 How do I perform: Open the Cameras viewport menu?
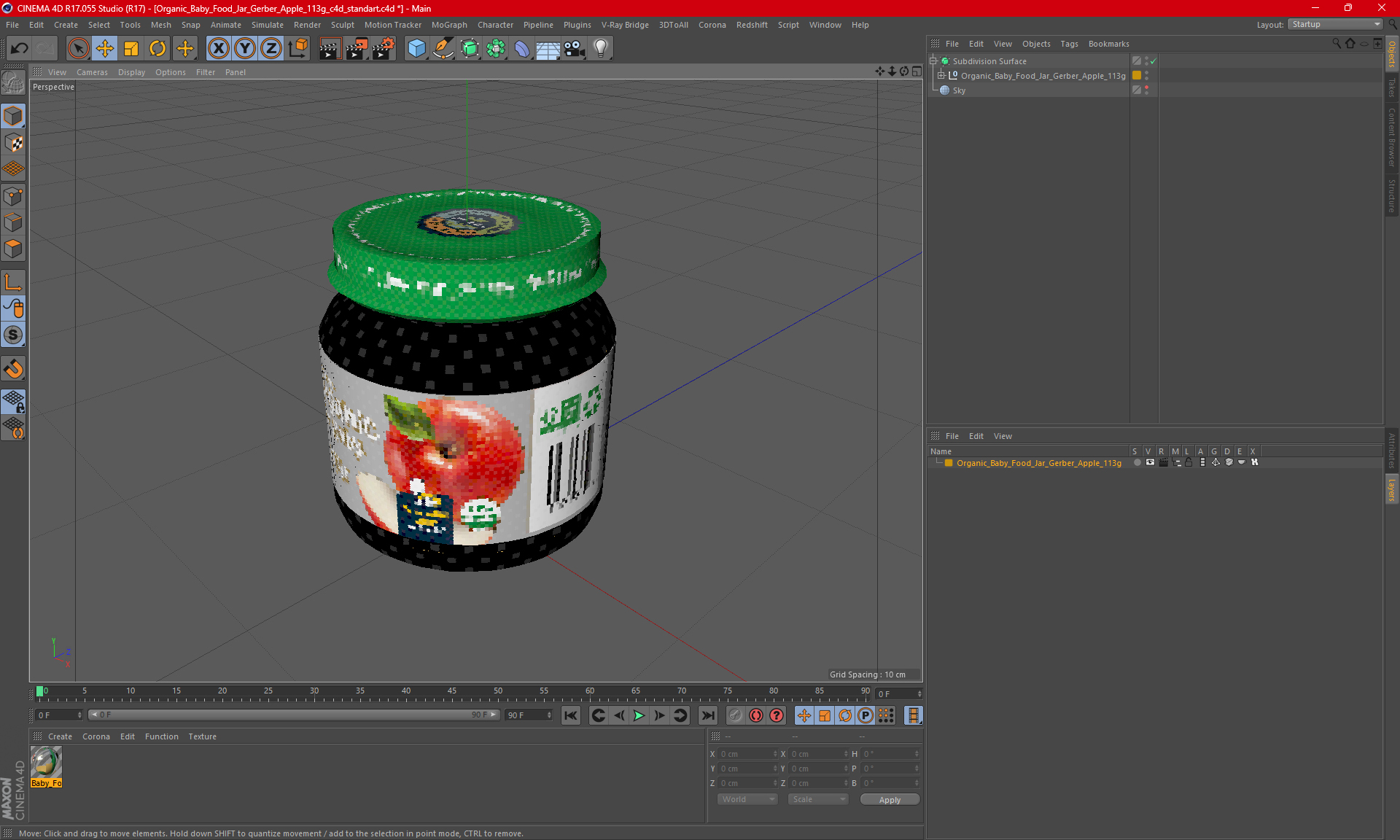[92, 72]
